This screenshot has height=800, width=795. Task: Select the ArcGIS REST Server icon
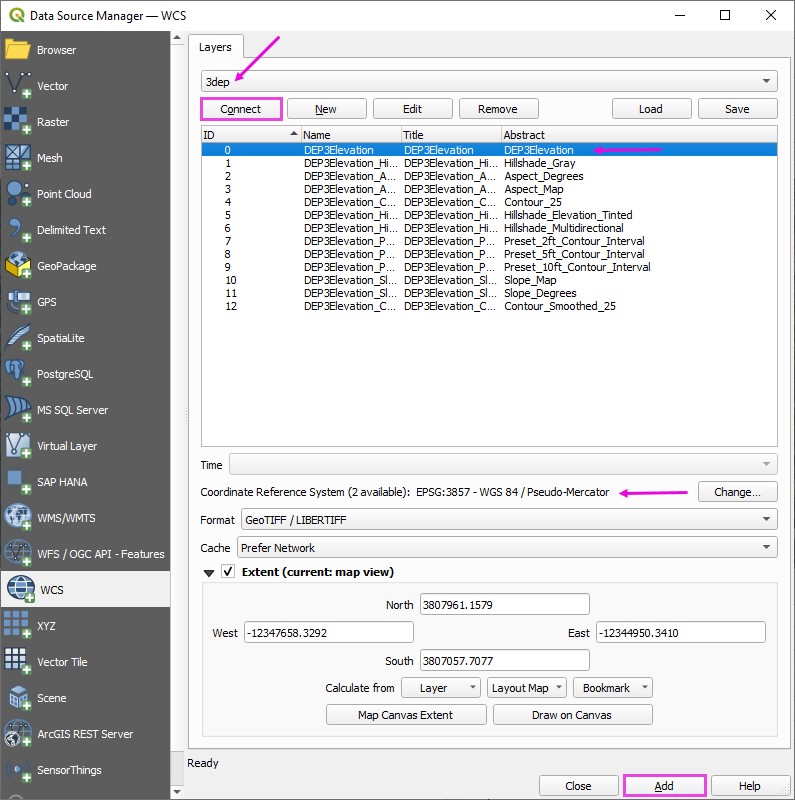tap(19, 734)
